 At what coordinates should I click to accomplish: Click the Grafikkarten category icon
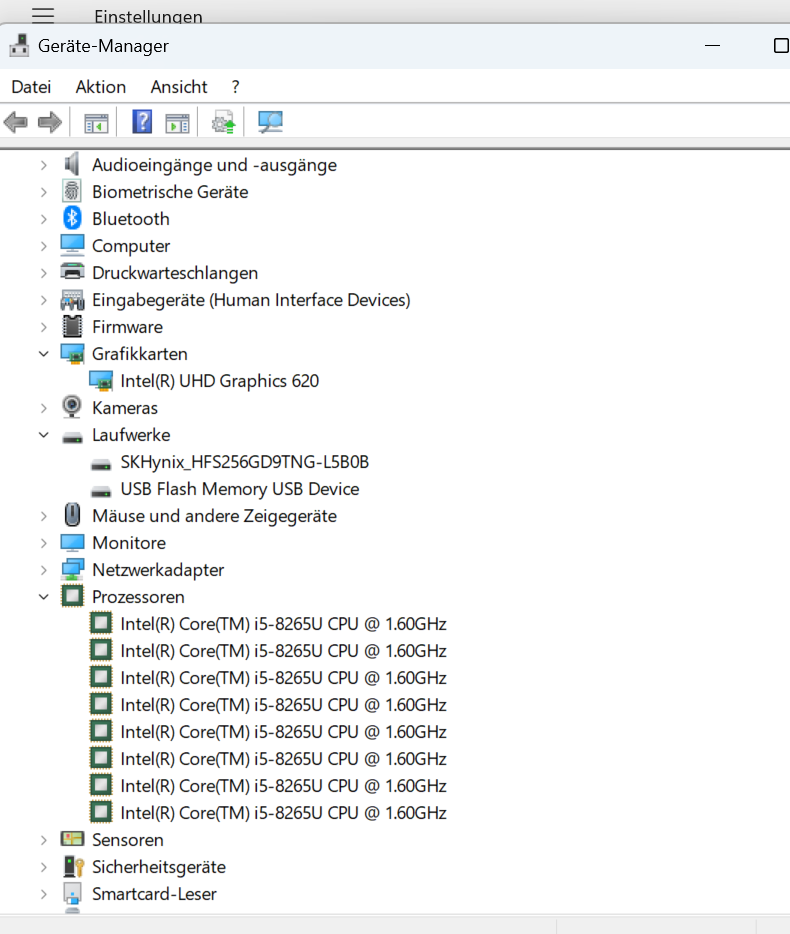click(72, 354)
